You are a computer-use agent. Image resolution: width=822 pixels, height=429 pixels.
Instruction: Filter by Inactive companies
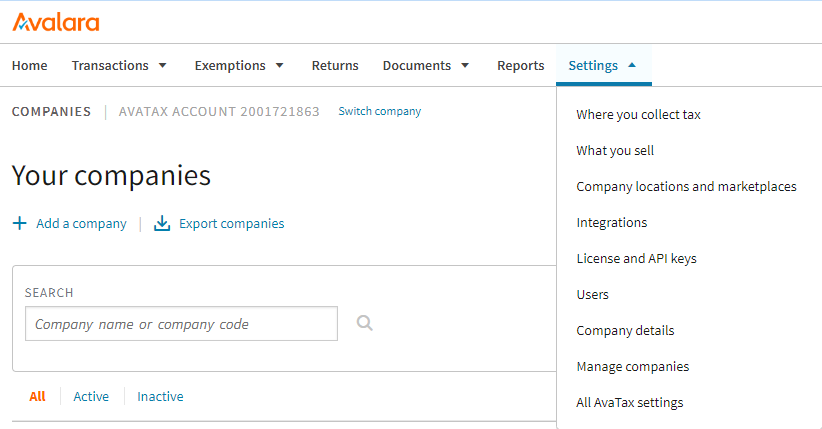(x=160, y=396)
